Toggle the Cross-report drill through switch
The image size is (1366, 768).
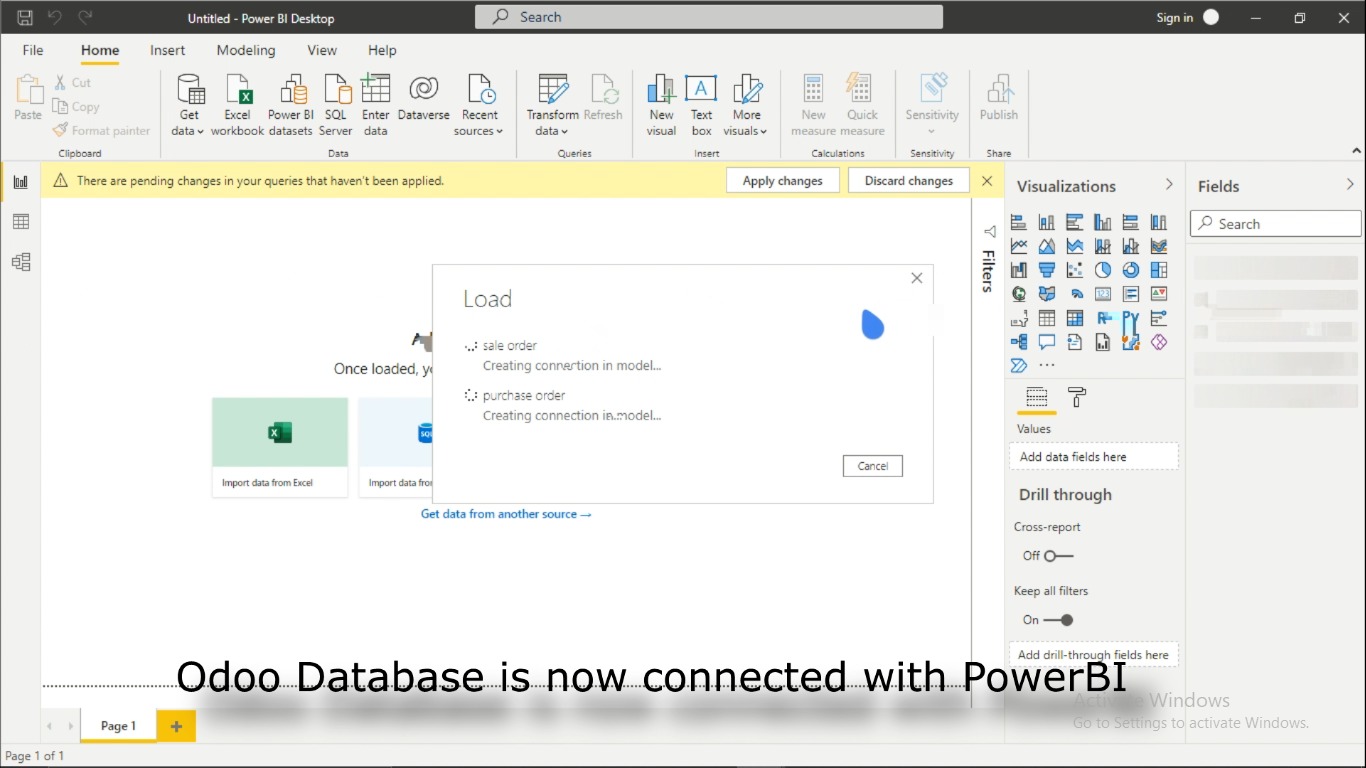pyautogui.click(x=1059, y=556)
